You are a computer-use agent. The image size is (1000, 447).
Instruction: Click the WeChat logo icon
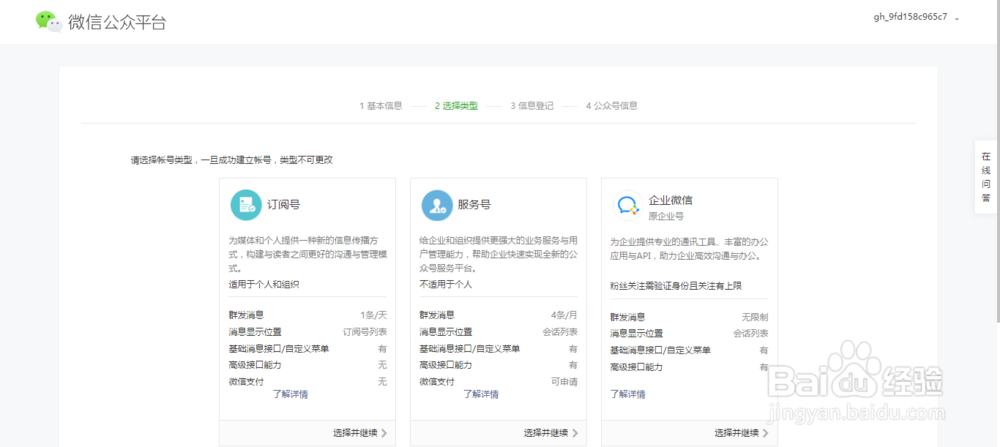(x=48, y=22)
